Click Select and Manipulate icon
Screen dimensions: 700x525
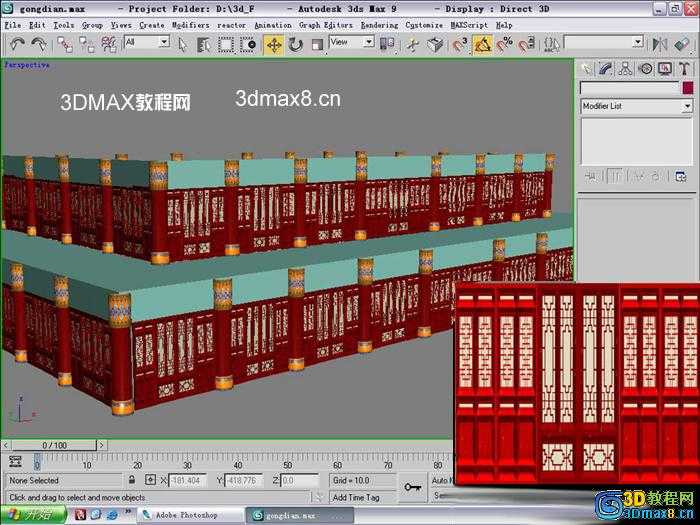coord(412,45)
